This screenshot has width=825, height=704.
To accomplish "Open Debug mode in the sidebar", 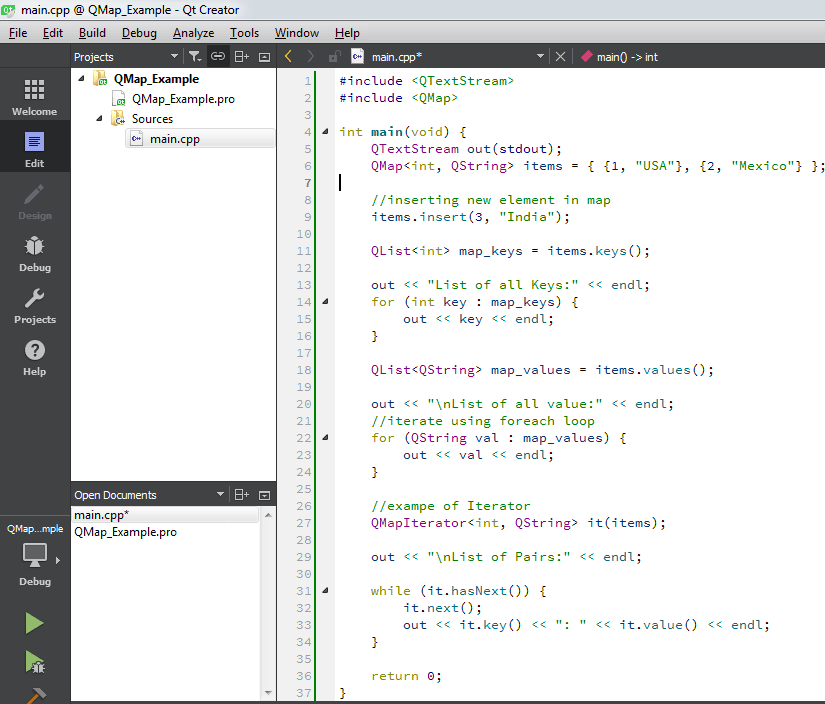I will [34, 253].
